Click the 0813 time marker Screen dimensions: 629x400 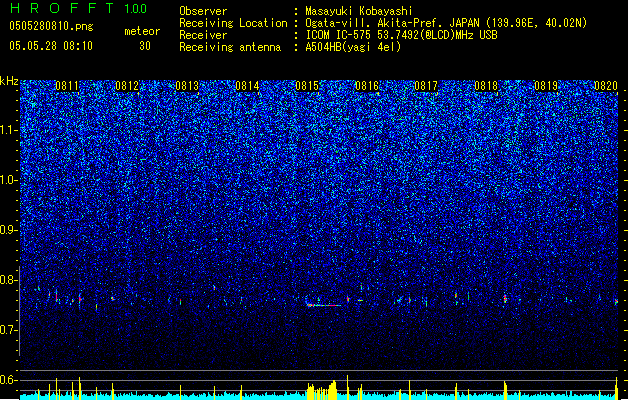click(187, 86)
